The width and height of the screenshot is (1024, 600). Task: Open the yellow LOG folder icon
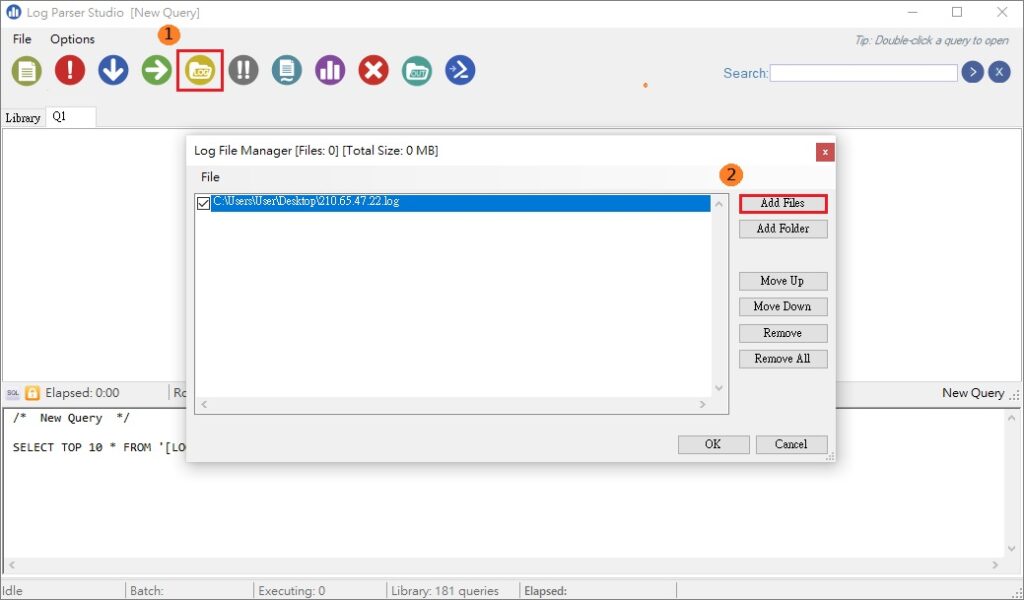point(200,70)
